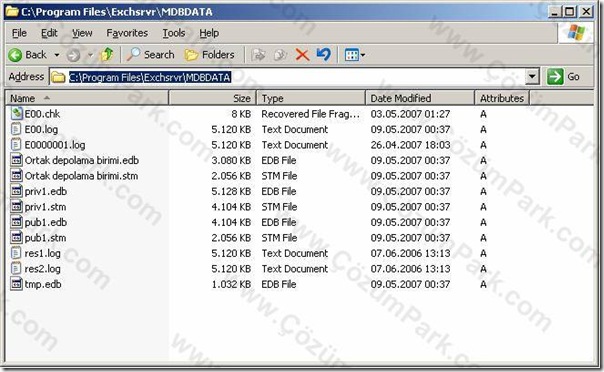Select the E00.chk file icon
604x372 pixels.
click(17, 114)
